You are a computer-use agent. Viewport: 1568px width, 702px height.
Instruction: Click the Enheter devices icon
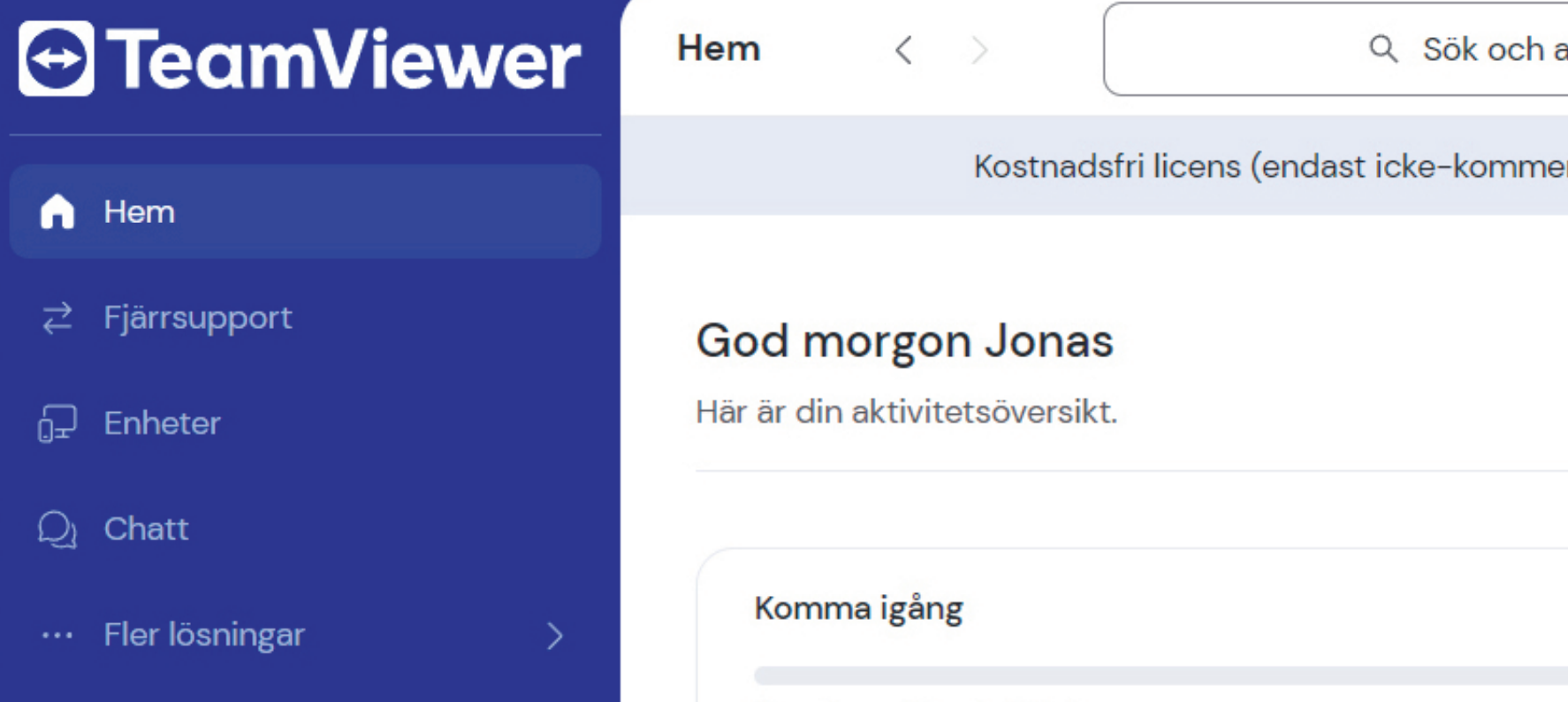[x=57, y=423]
